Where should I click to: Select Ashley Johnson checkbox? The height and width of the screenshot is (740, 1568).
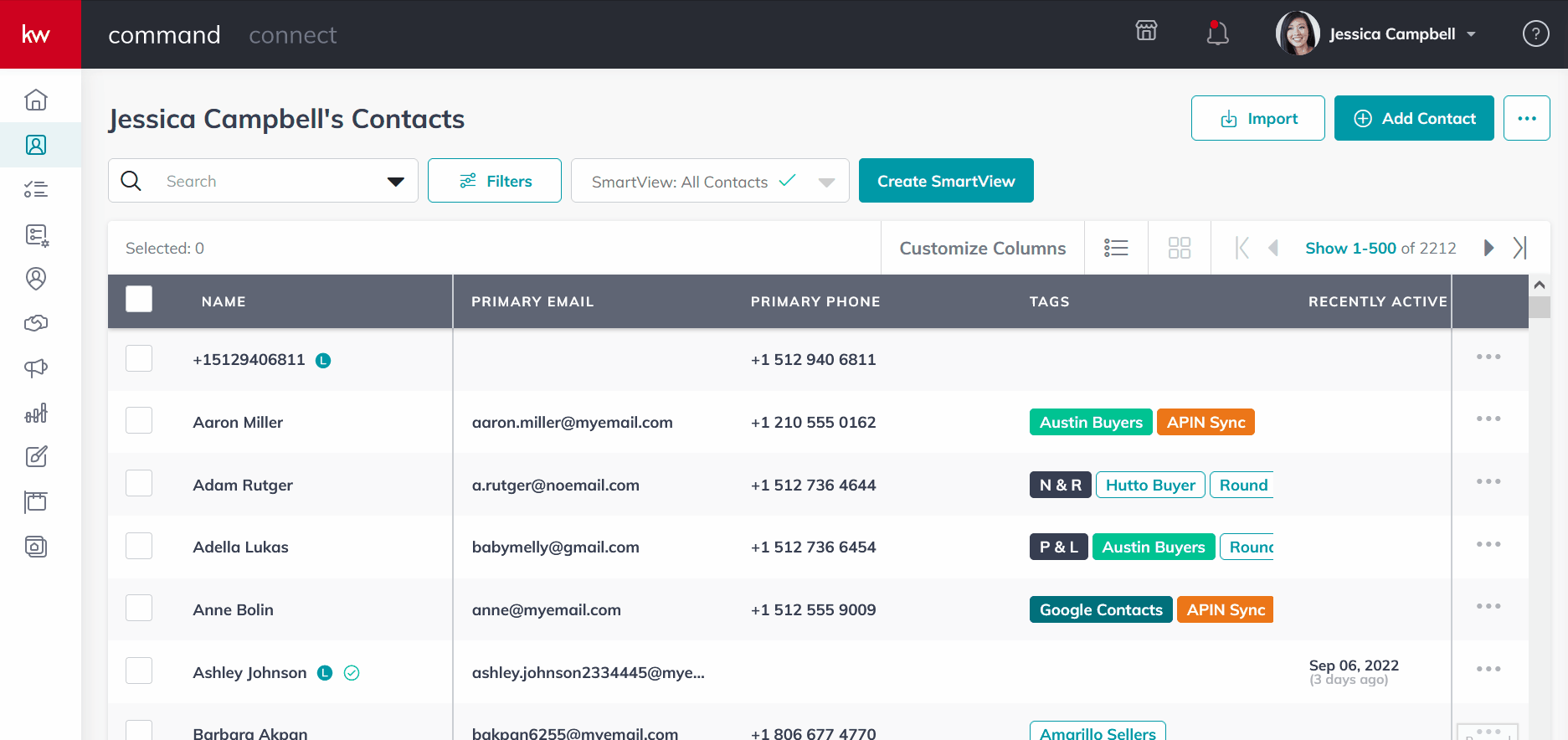click(x=139, y=671)
